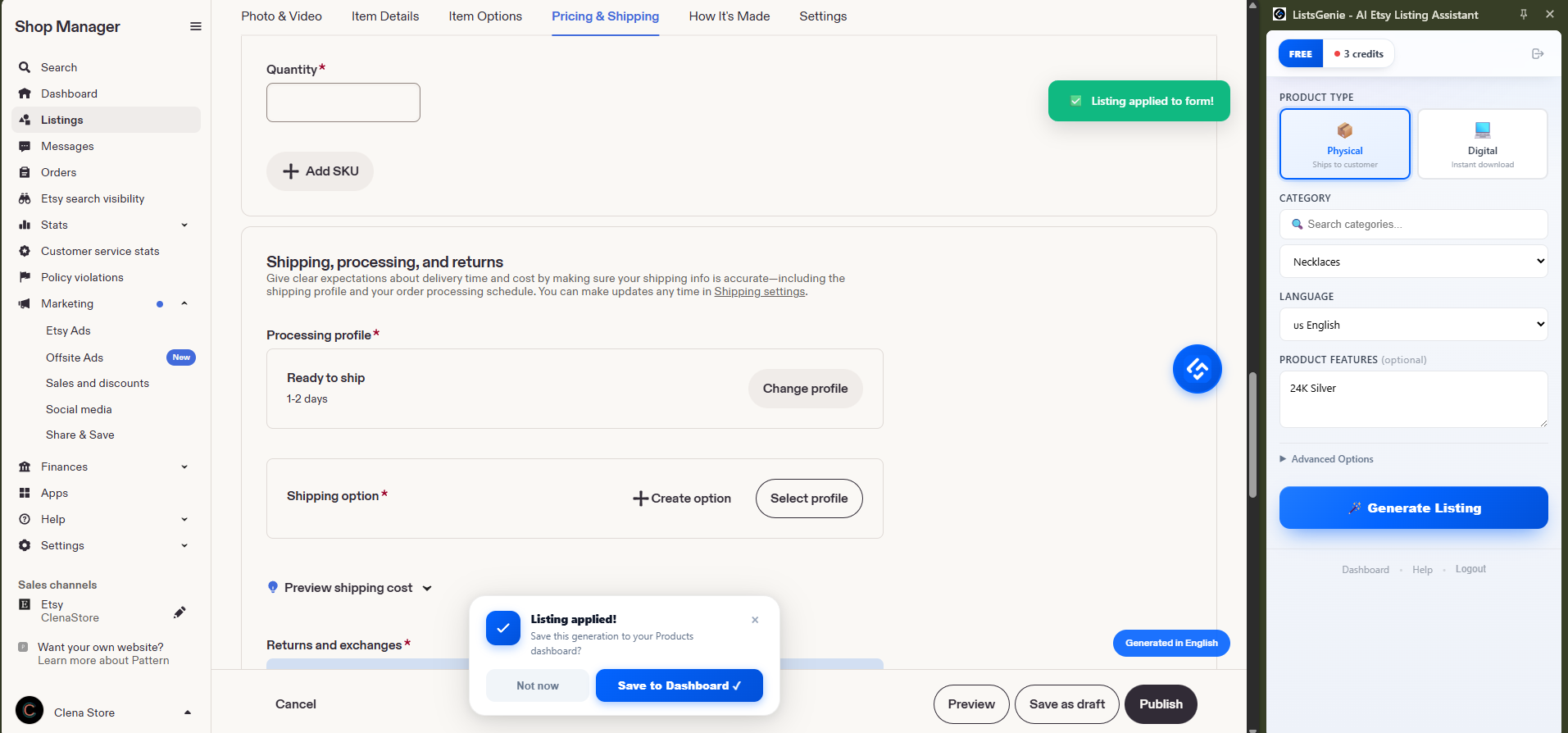Open Sales and discounts
Screen dimensions: 1568x733
(98, 383)
